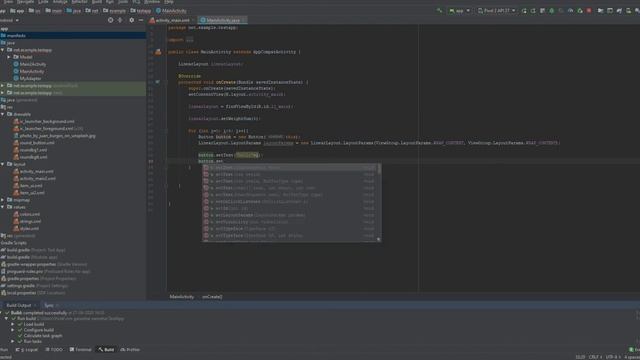Collapse the layout folder
Viewport: 640px width, 360px height.
tap(3, 164)
